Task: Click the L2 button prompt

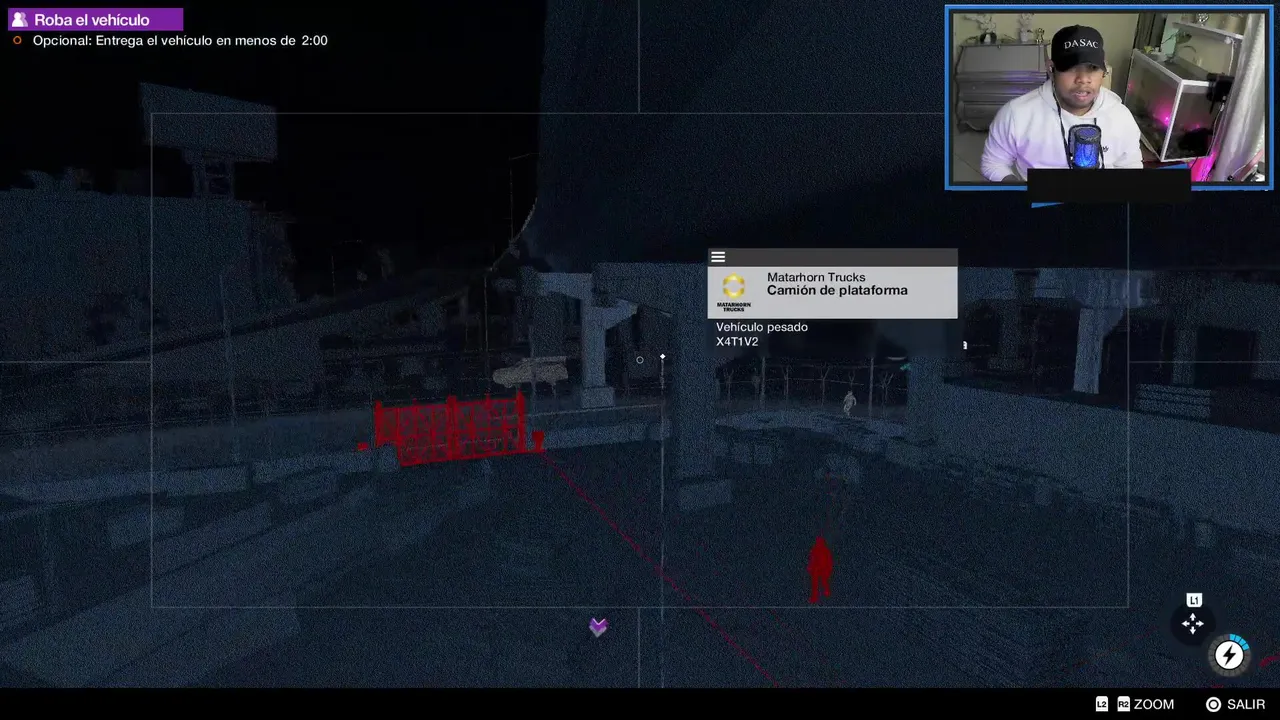Action: (x=1102, y=704)
